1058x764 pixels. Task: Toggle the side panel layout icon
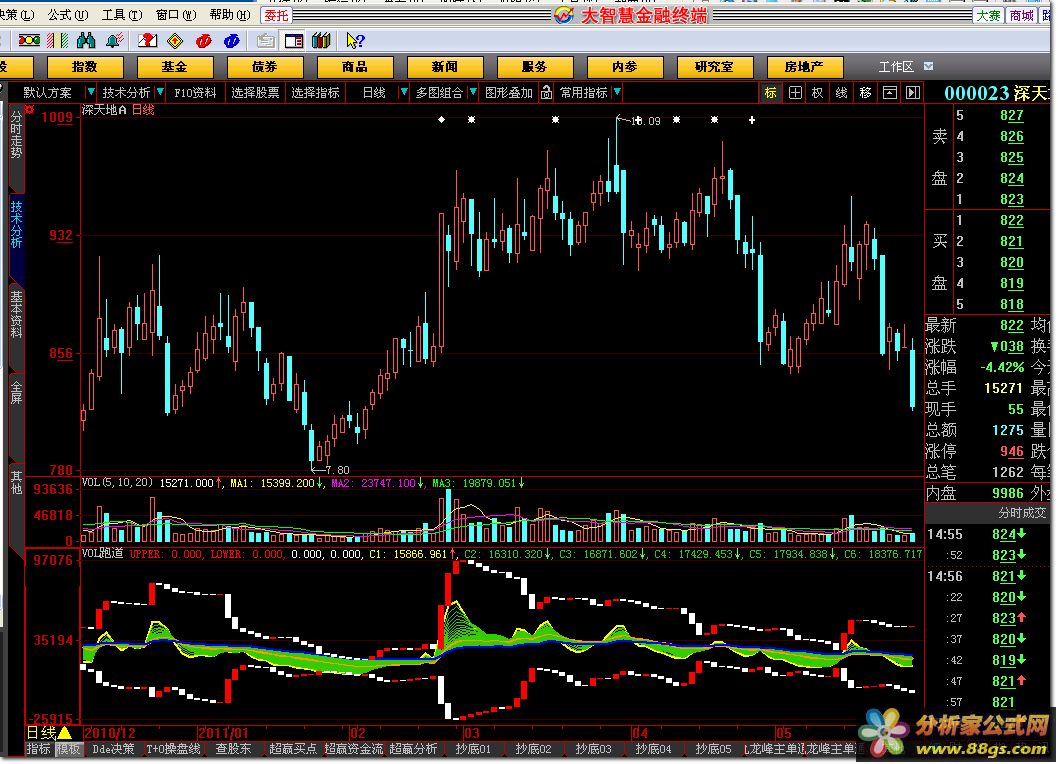(x=294, y=40)
